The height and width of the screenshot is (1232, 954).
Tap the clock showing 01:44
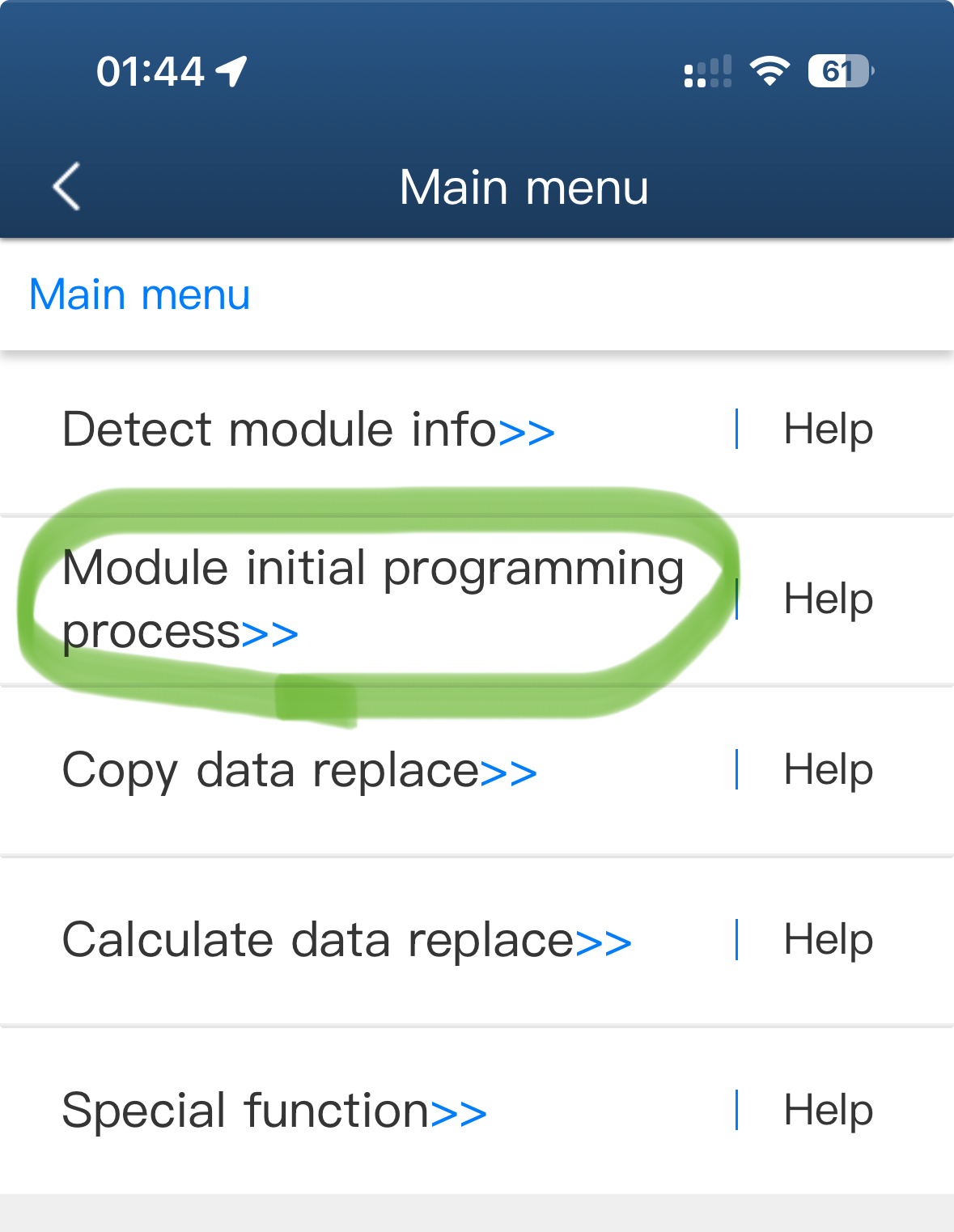click(x=150, y=71)
